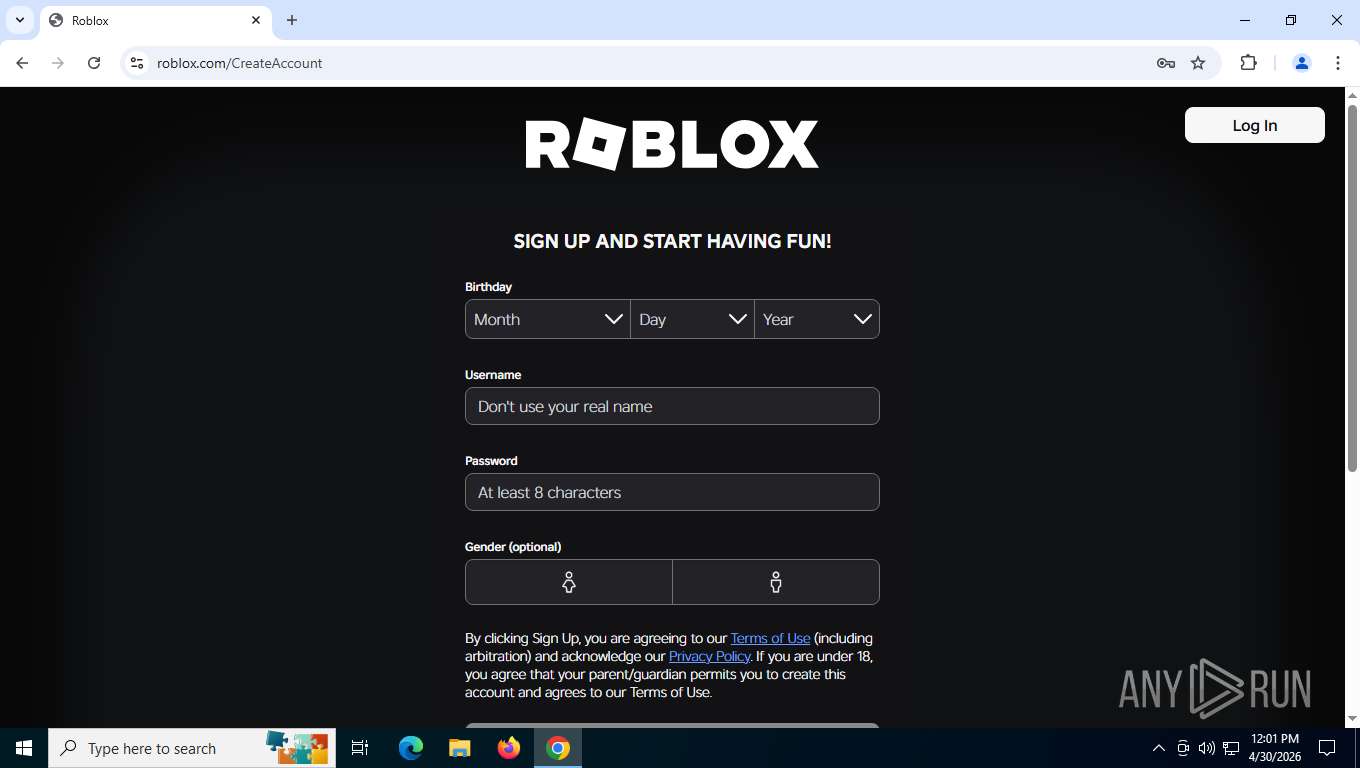This screenshot has height=768, width=1360.
Task: Open the notification center icon
Action: 1327,748
